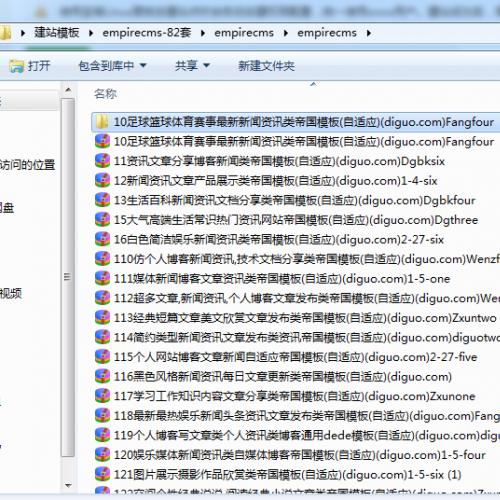500x500 pixels.
Task: Click the navigation pane scrollbar thumb
Action: [x=68, y=277]
